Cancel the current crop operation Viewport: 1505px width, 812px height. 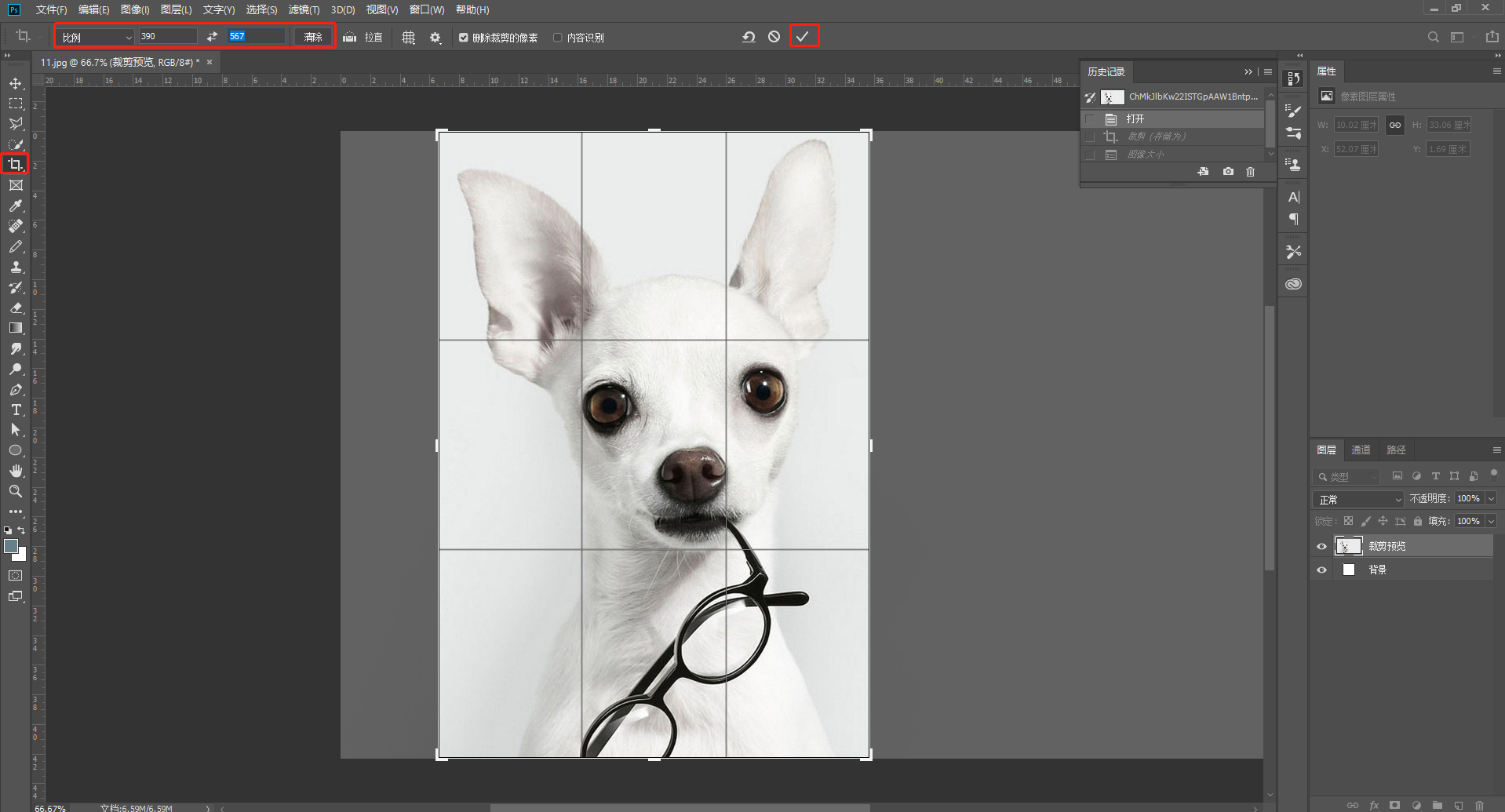(774, 37)
